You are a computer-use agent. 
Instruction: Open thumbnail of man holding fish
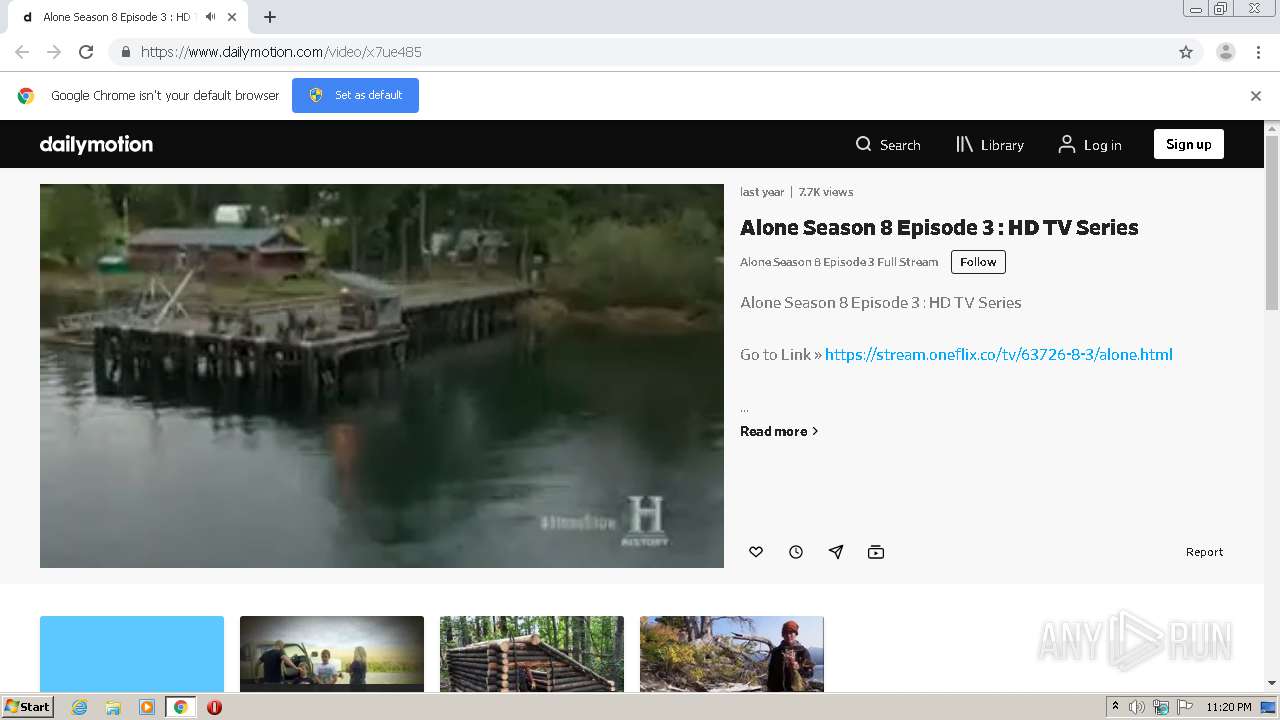pyautogui.click(x=732, y=653)
